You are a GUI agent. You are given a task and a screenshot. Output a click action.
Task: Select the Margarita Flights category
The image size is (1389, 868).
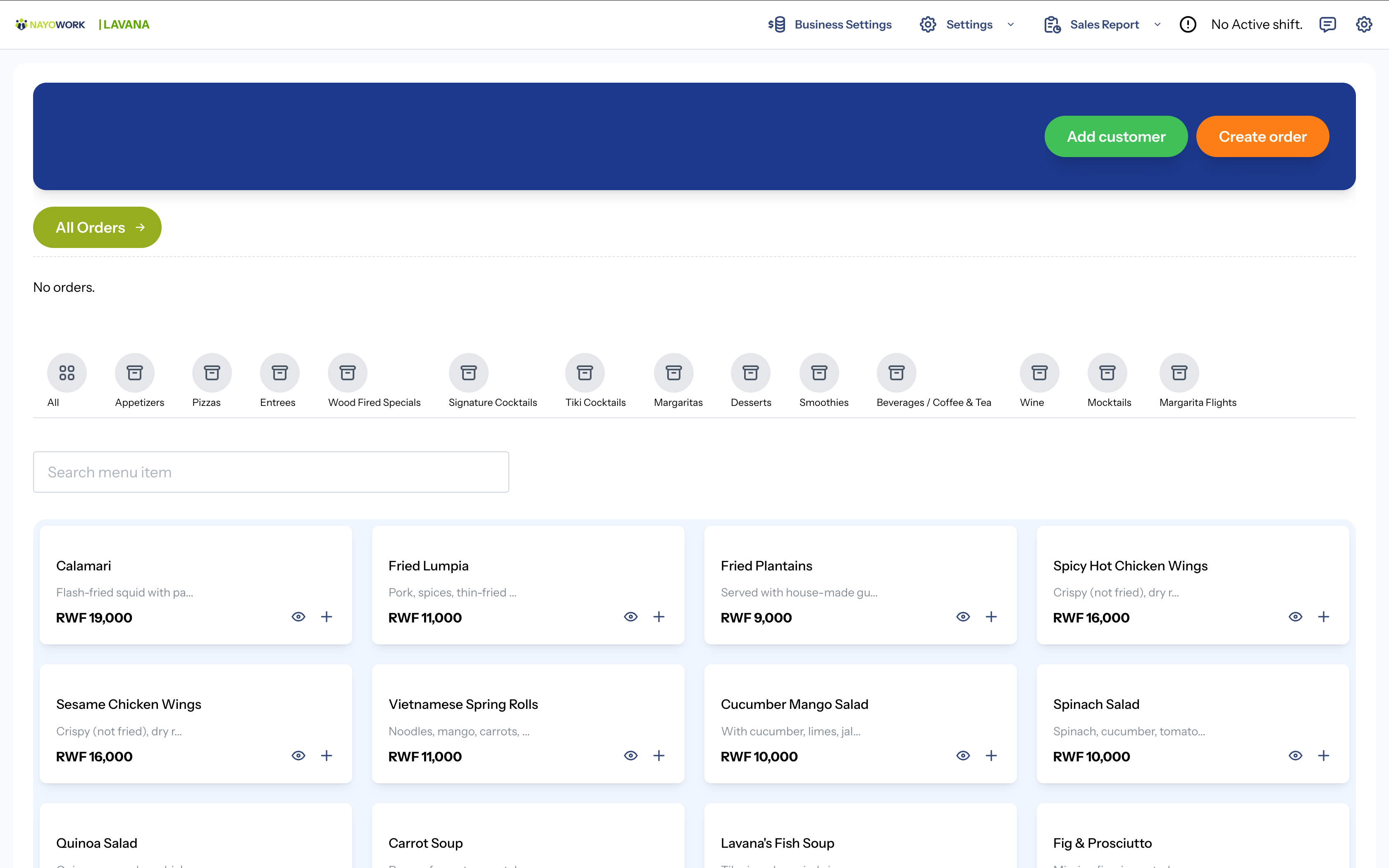coord(1179,372)
